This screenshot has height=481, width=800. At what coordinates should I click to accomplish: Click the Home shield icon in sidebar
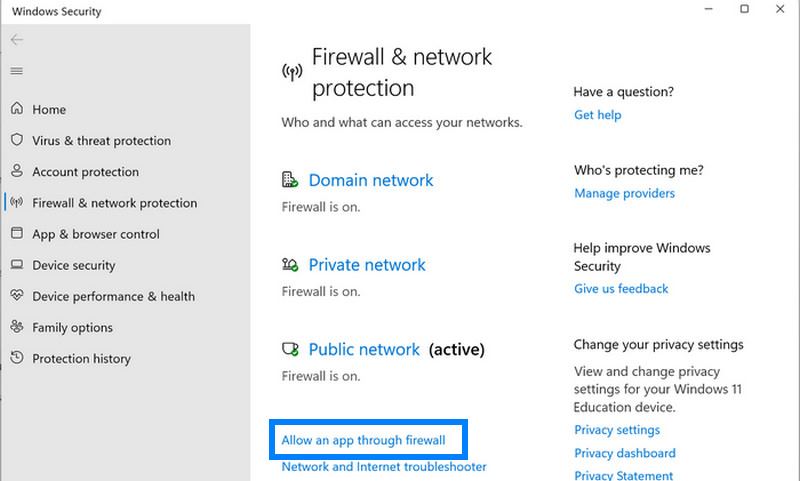pos(17,109)
